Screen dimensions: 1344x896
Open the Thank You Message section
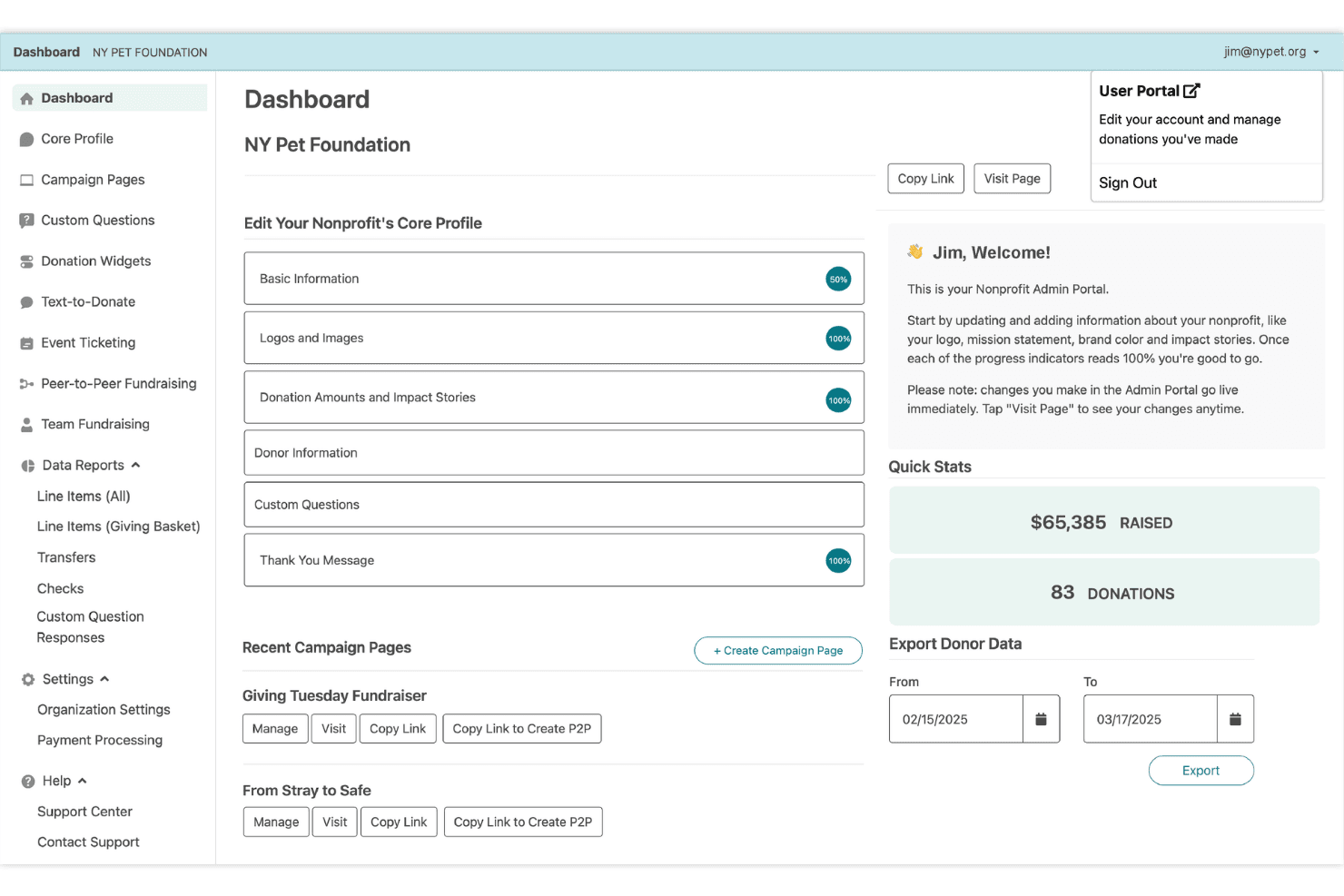(x=554, y=560)
